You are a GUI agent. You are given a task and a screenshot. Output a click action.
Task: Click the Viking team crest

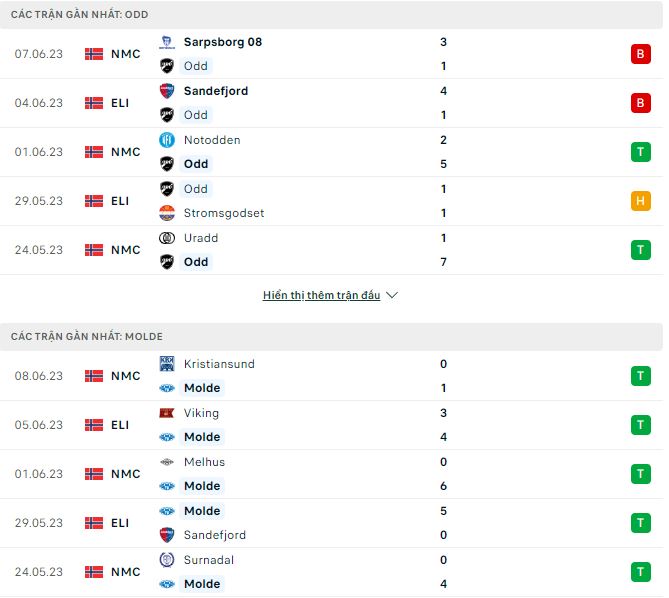(x=167, y=413)
